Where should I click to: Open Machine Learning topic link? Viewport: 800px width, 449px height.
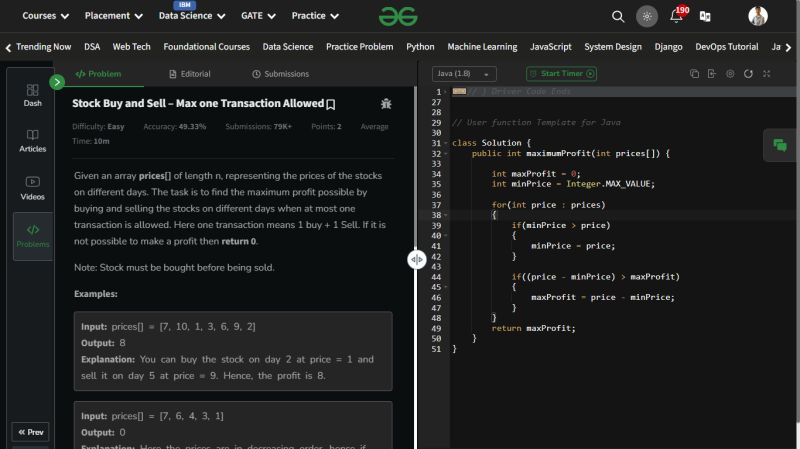coord(482,47)
